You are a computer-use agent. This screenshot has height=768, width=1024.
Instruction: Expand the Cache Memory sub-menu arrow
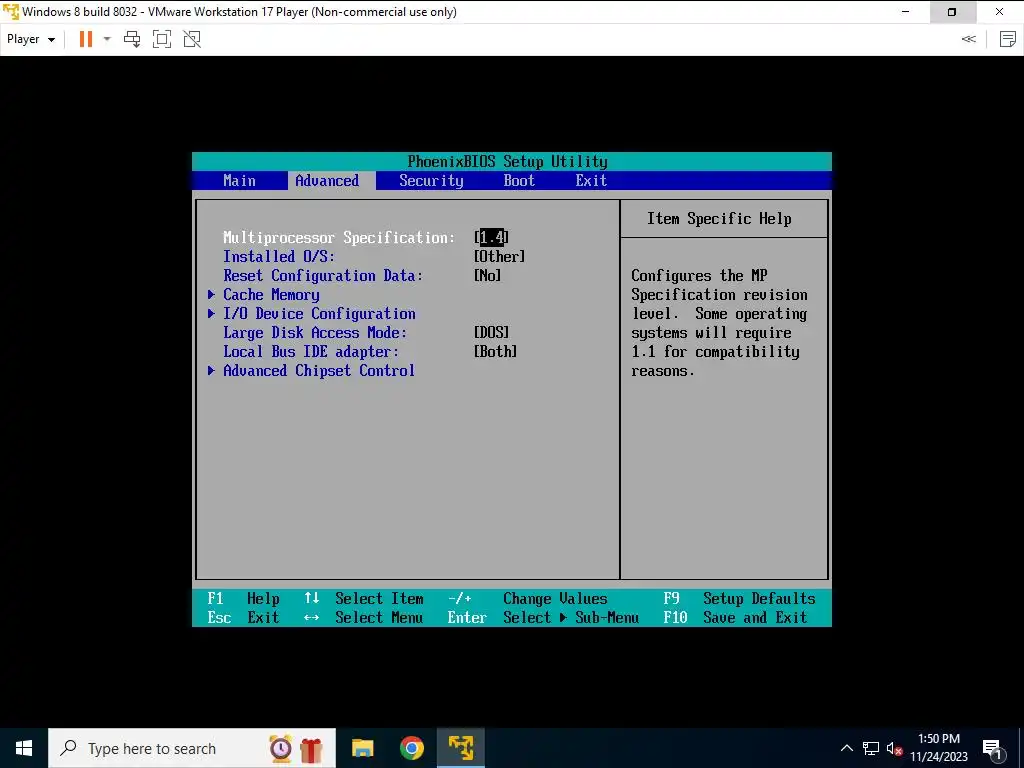click(x=212, y=295)
